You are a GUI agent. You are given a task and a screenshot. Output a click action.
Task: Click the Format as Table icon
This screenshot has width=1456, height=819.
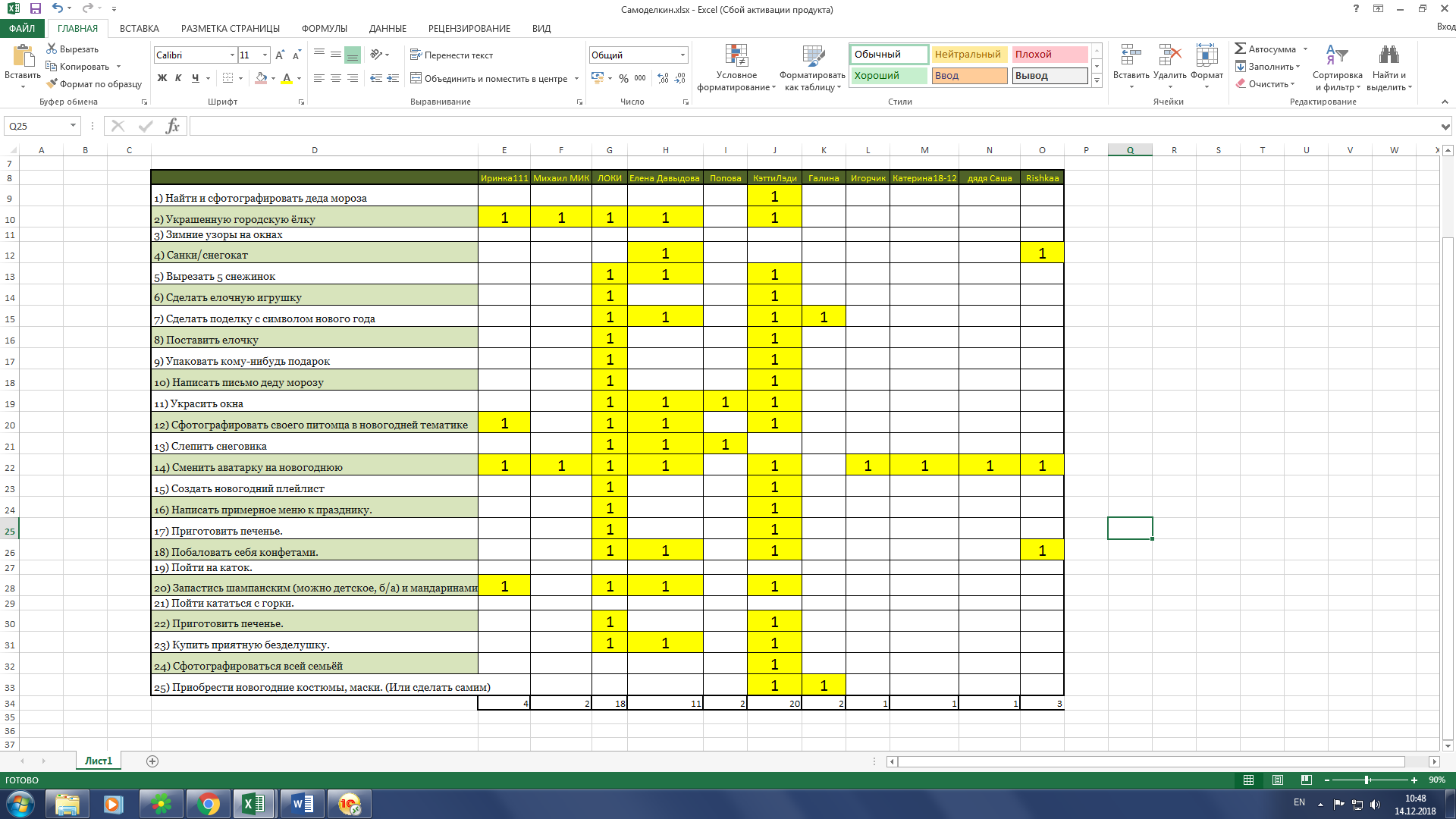coord(812,57)
